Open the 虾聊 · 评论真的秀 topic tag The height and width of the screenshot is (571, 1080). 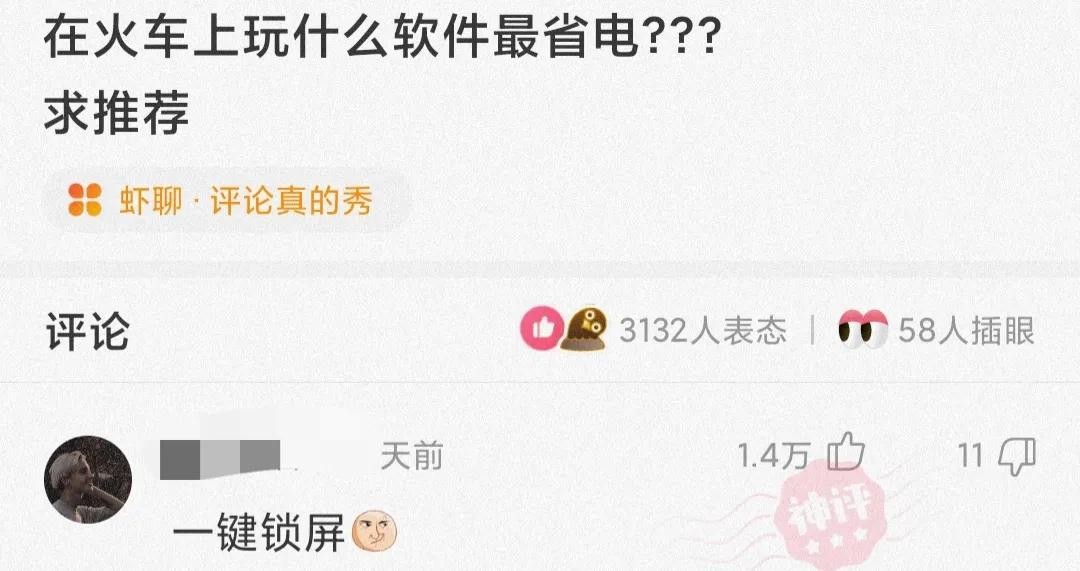[x=225, y=200]
